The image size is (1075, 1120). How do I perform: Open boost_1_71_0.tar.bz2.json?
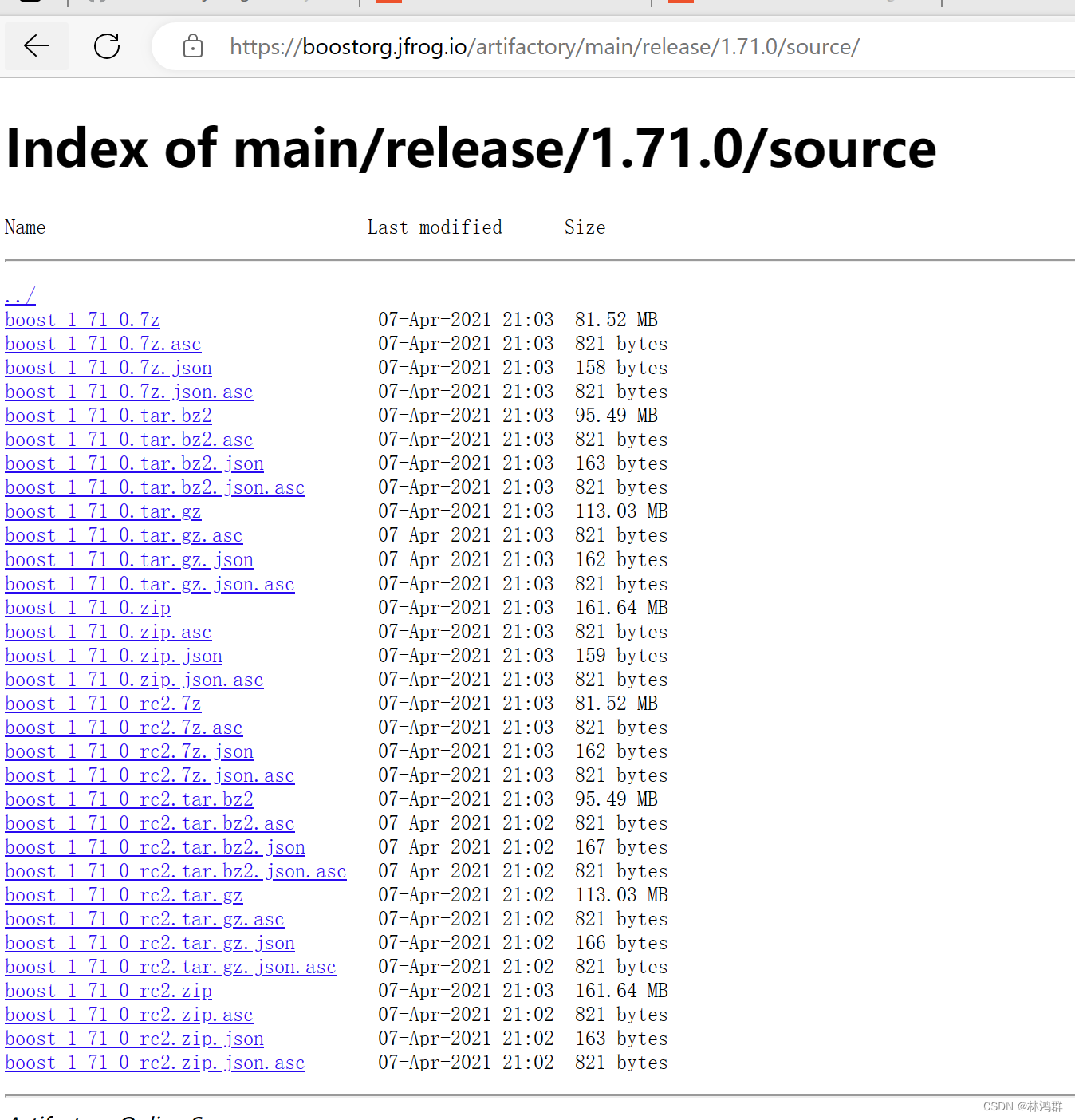pyautogui.click(x=134, y=463)
